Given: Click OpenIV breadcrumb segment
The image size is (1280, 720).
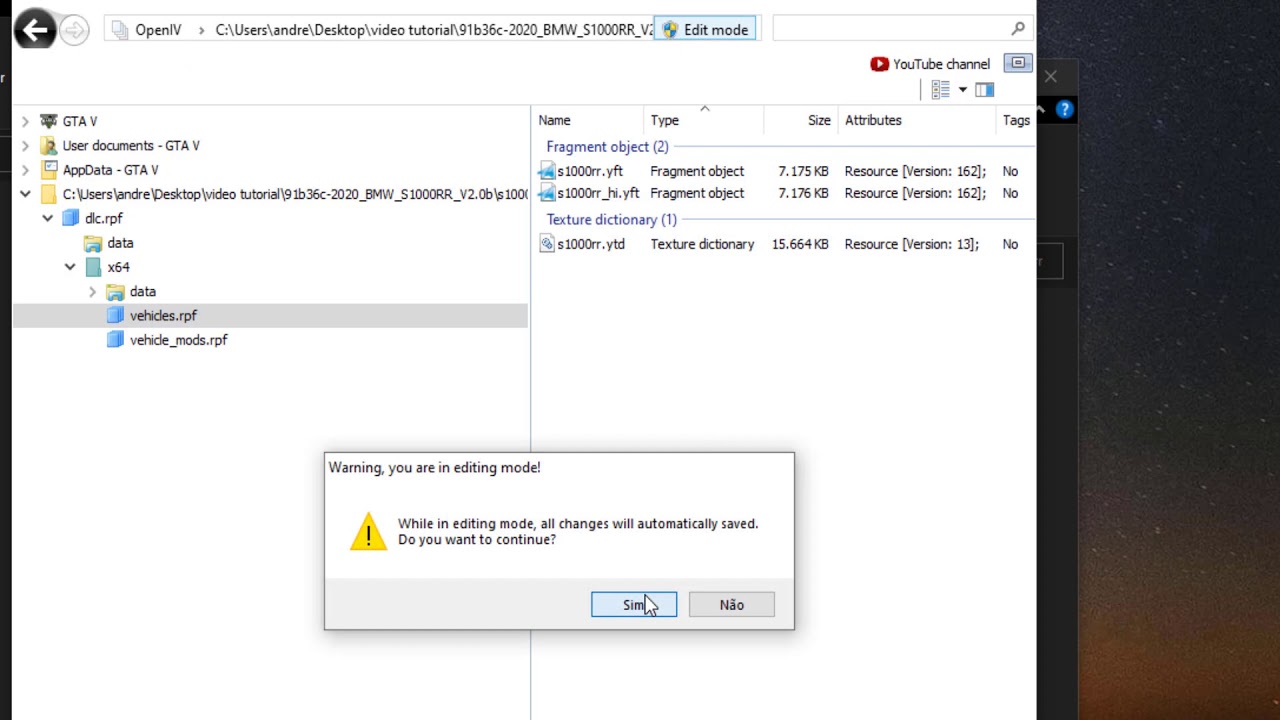Looking at the screenshot, I should [x=158, y=30].
